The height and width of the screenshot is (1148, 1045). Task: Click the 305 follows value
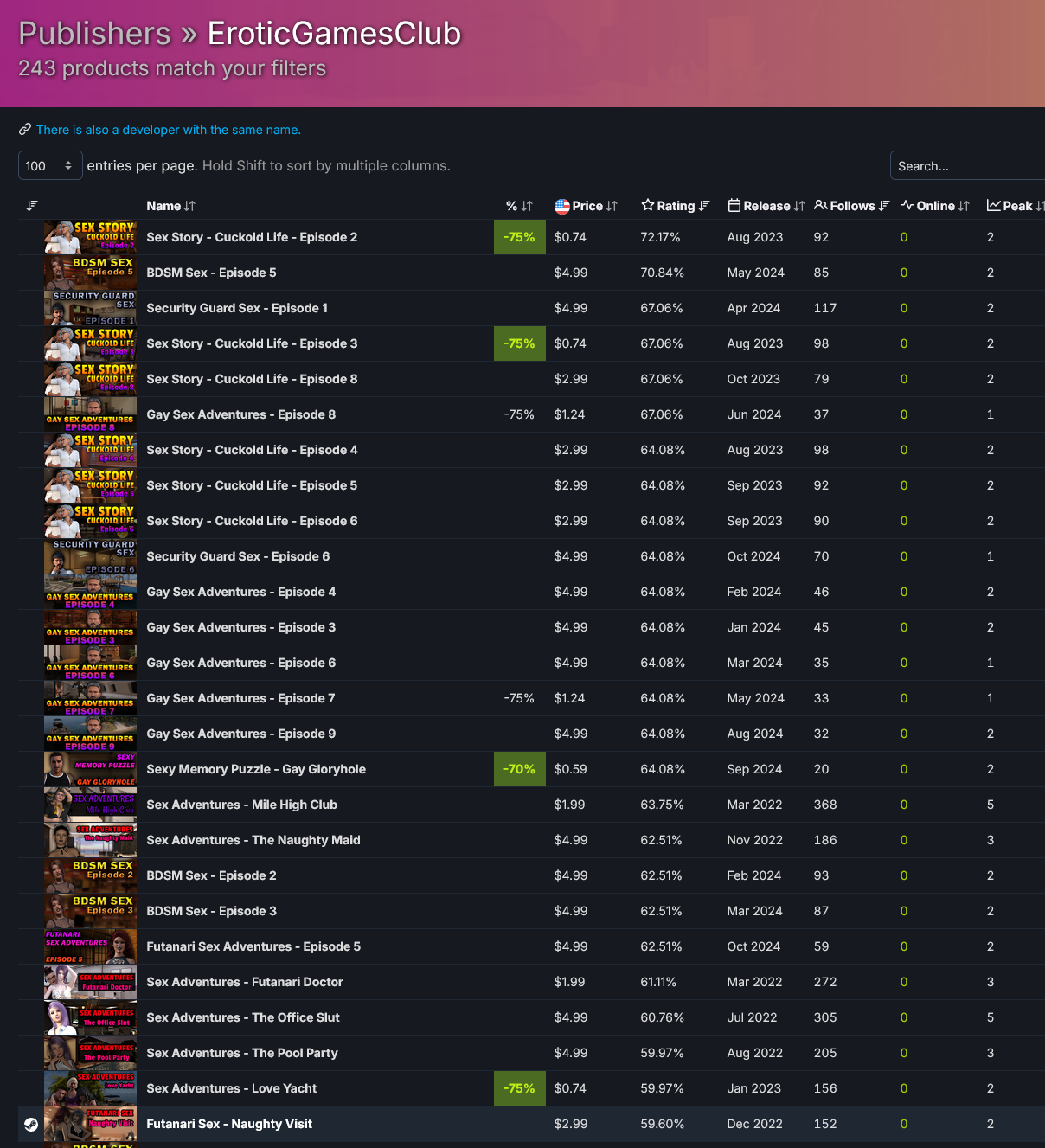825,1017
